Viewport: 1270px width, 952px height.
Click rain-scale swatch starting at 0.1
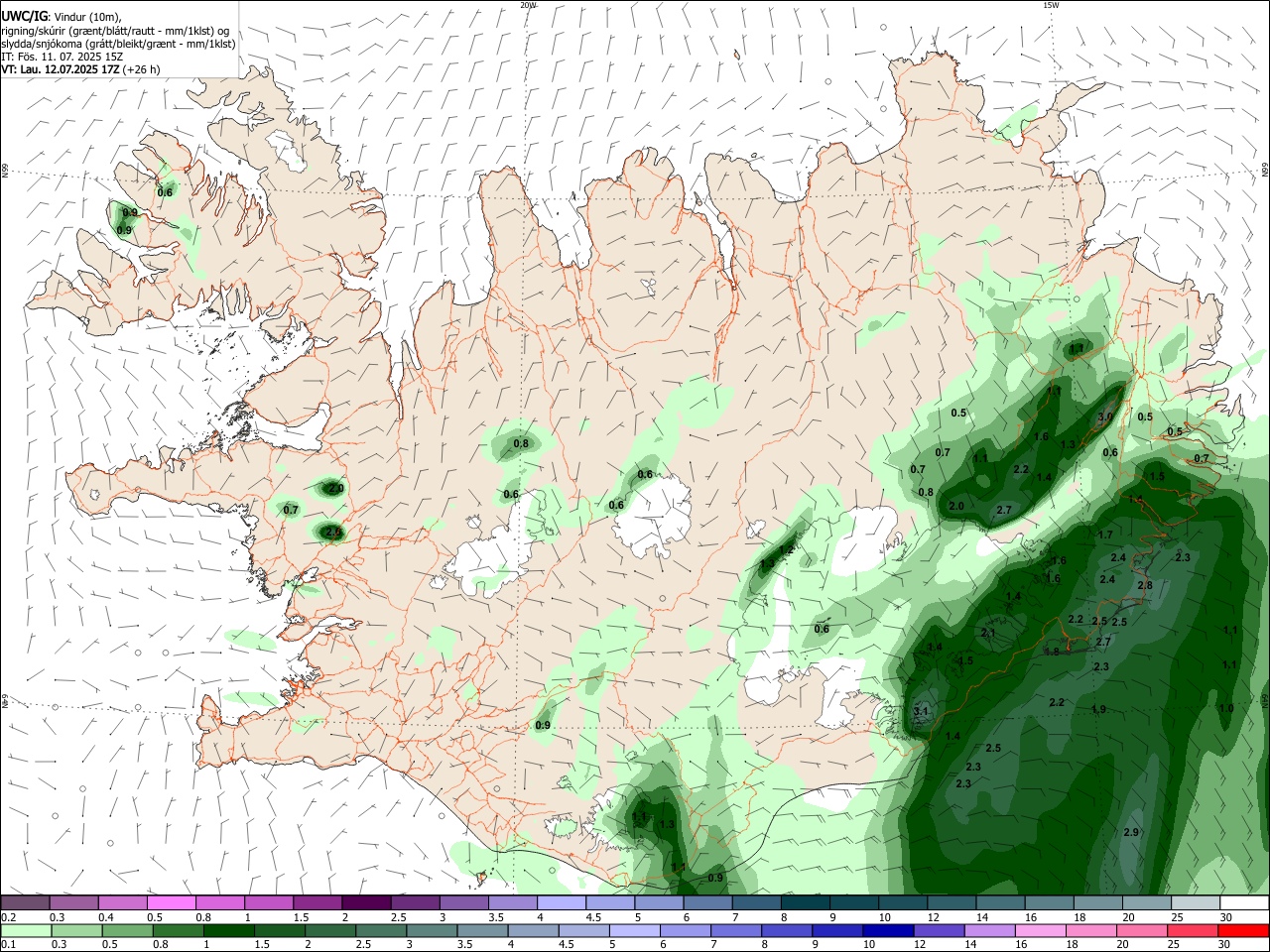(x=26, y=931)
